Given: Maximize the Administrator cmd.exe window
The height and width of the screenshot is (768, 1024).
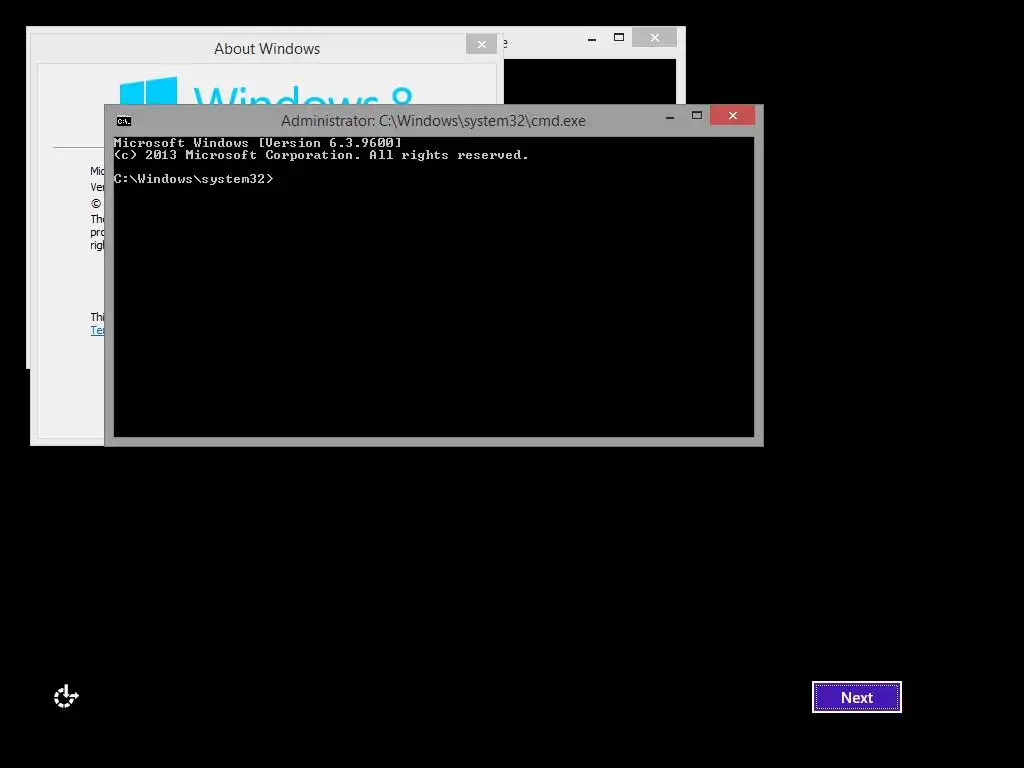Looking at the screenshot, I should click(x=697, y=116).
